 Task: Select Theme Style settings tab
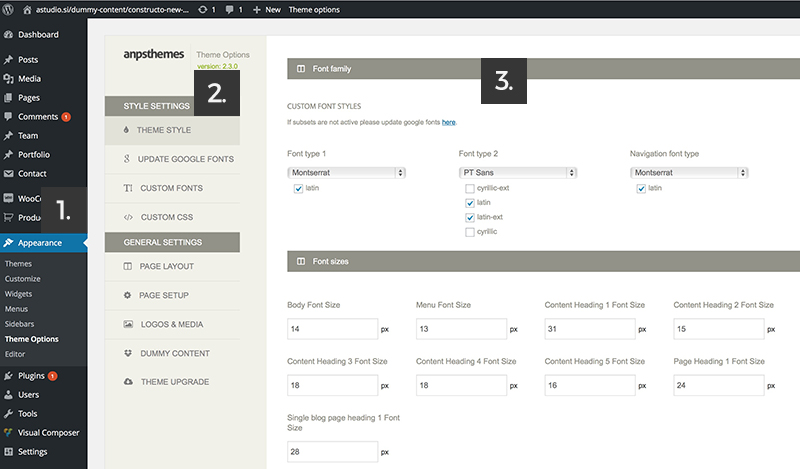point(172,130)
